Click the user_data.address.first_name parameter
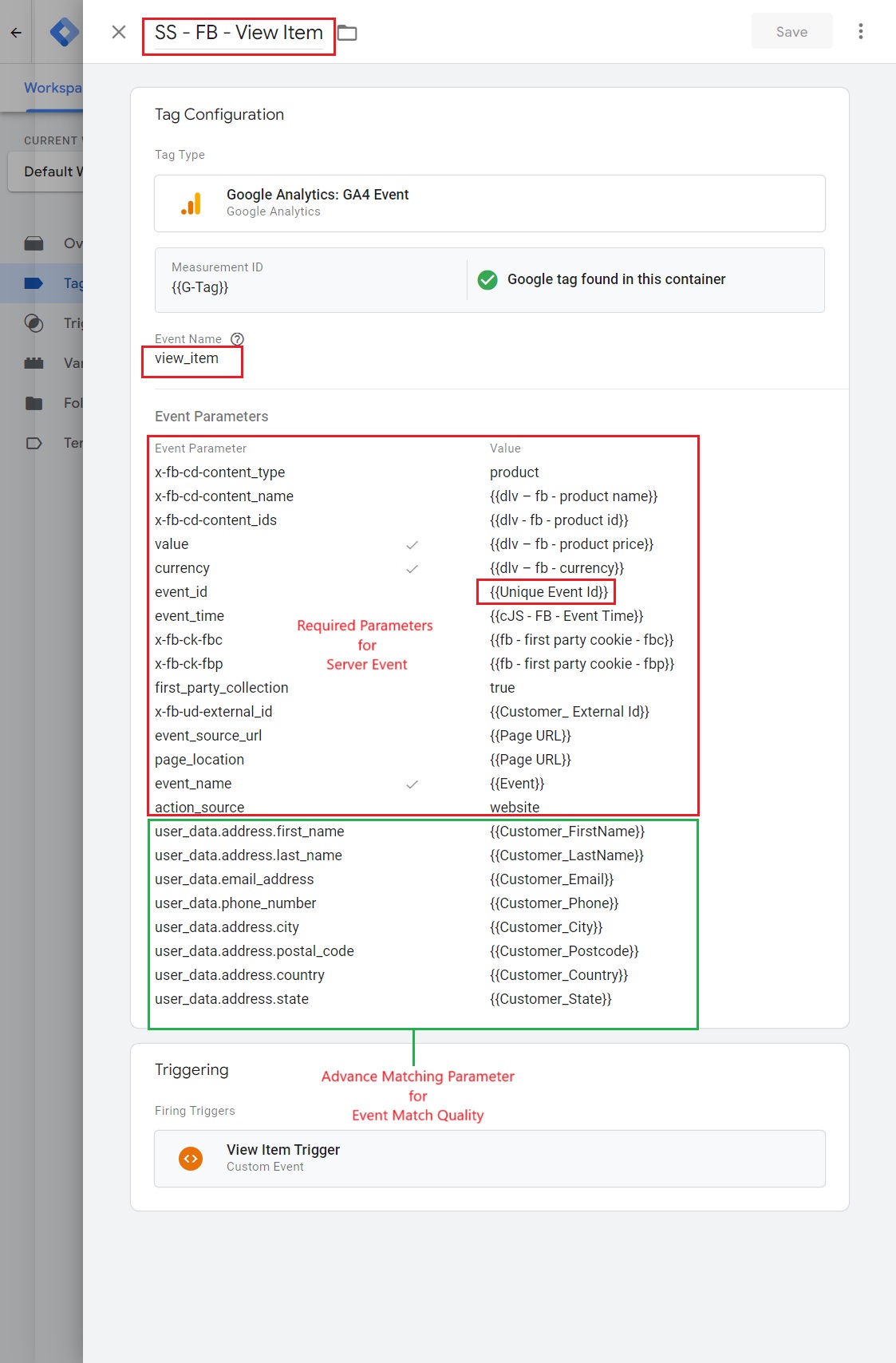This screenshot has height=1363, width=896. click(x=250, y=832)
